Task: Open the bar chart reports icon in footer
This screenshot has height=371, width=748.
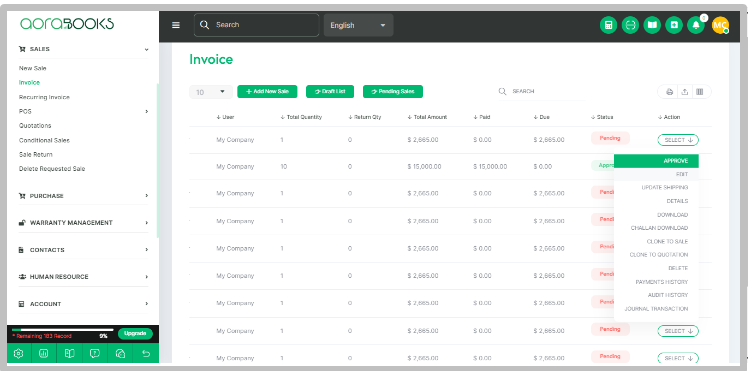Action: coord(44,353)
